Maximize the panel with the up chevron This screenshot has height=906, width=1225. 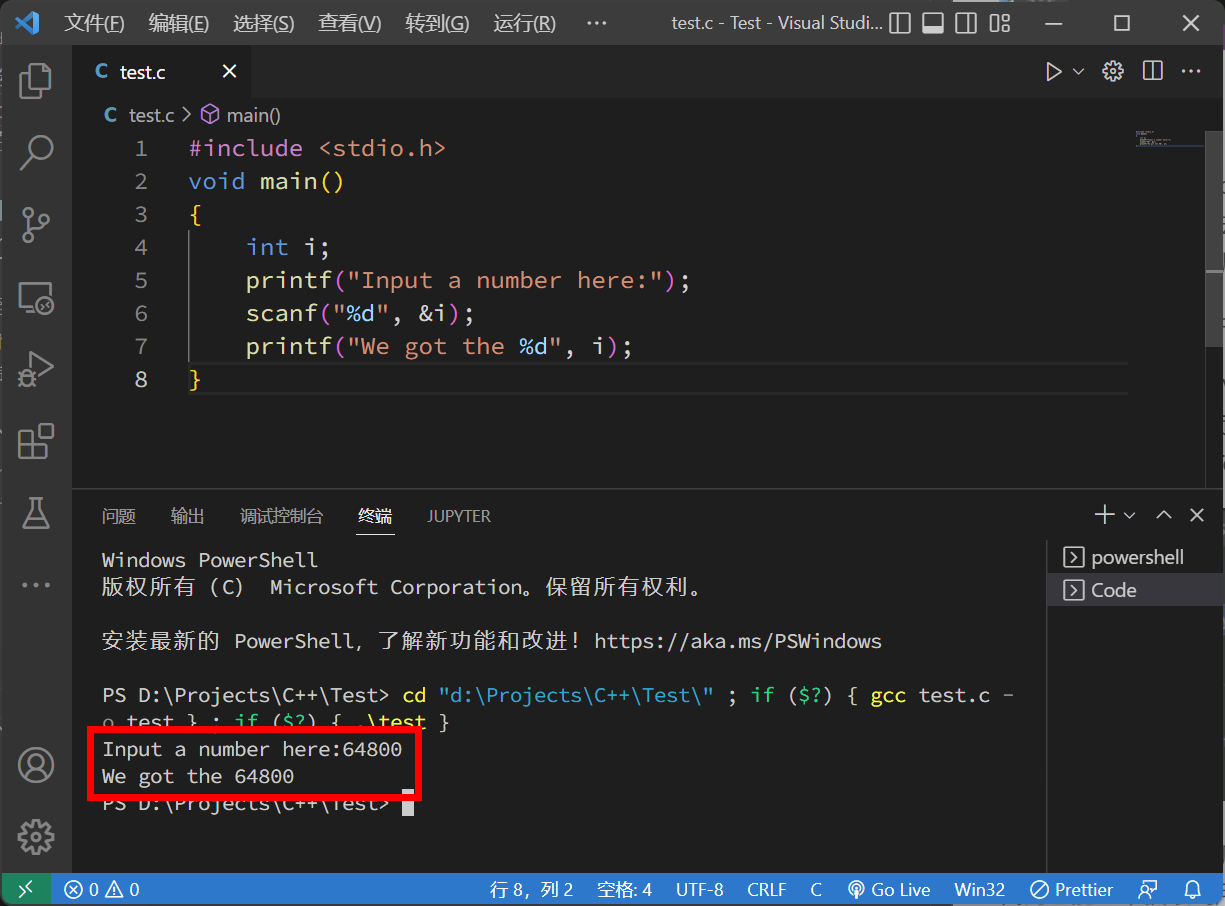coord(1164,515)
